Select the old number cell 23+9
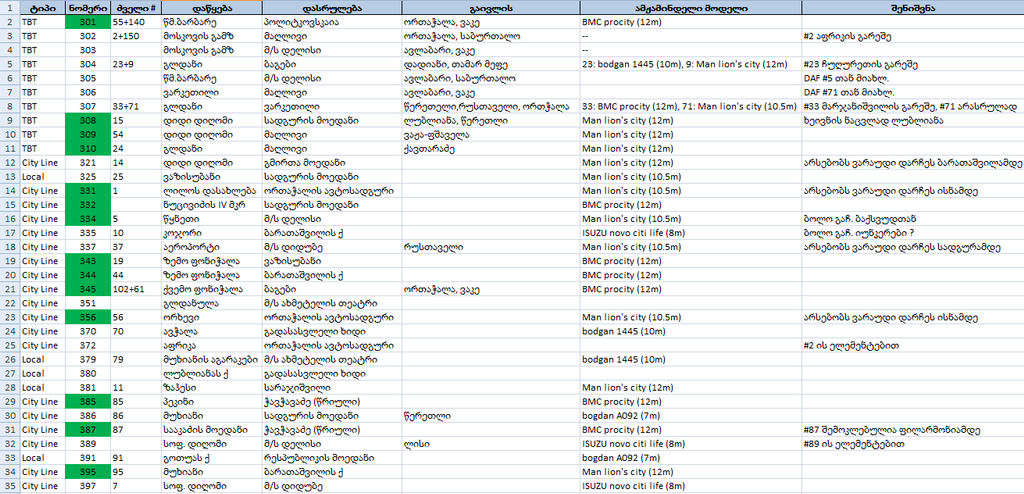 point(135,64)
